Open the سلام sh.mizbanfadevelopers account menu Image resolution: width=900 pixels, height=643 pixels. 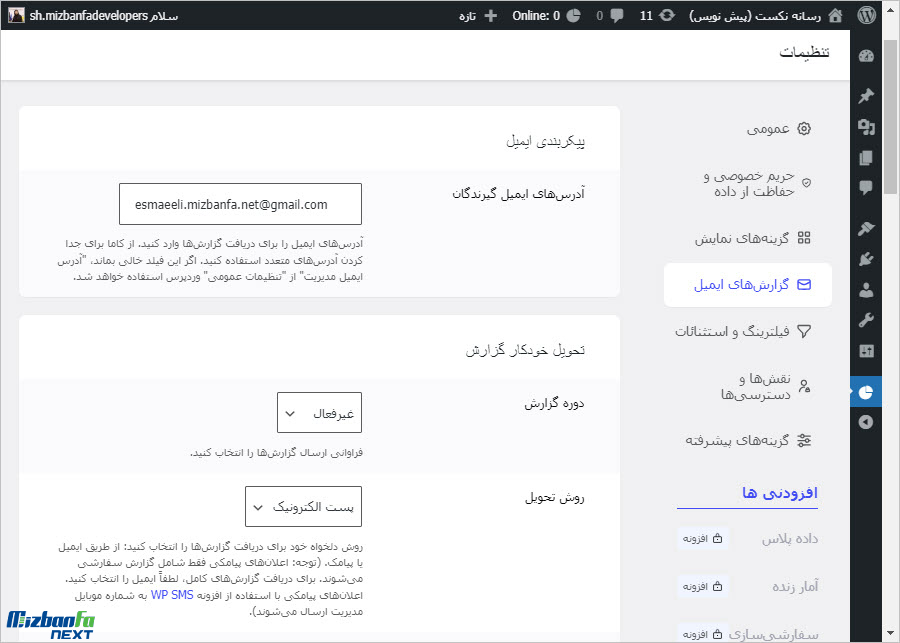94,16
